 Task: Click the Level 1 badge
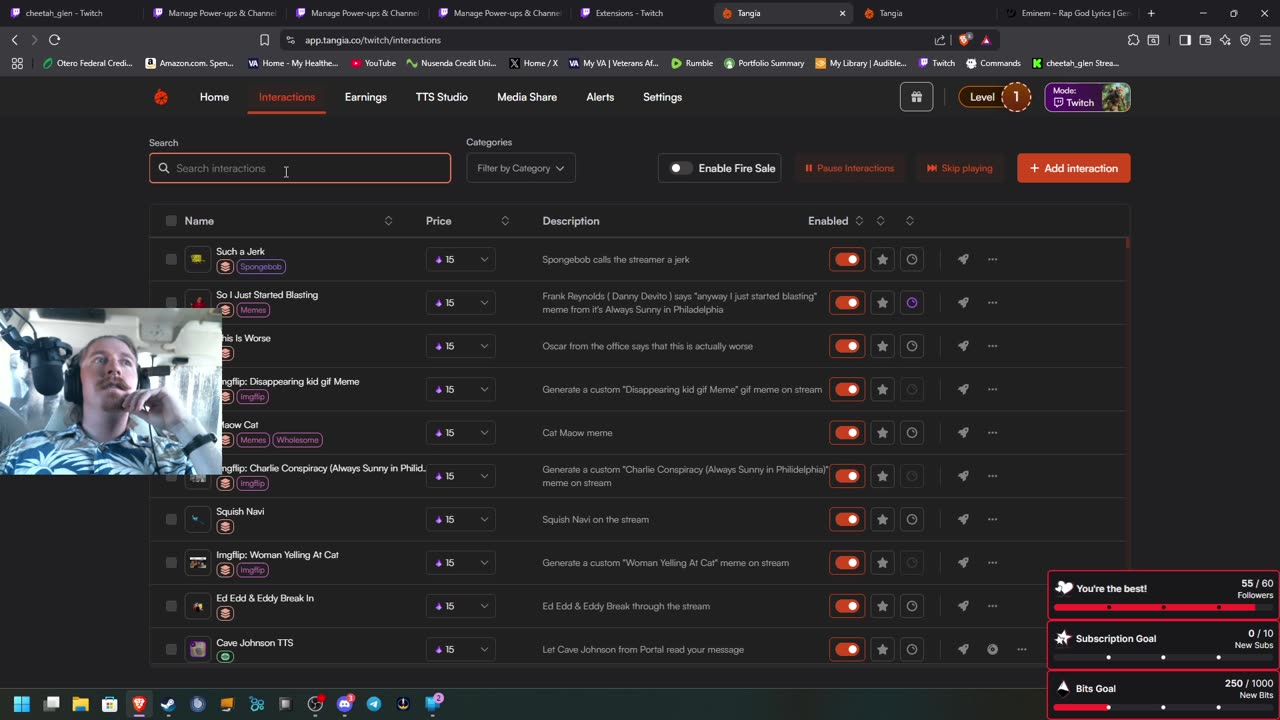pos(994,97)
